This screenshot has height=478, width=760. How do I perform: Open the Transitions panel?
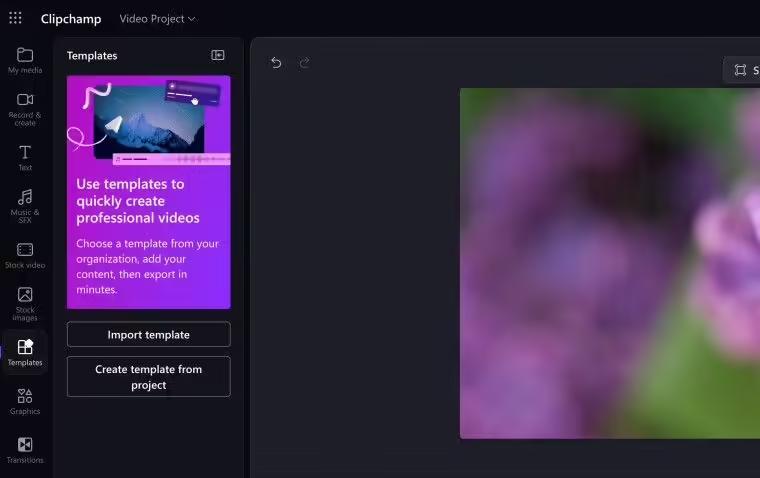[25, 450]
